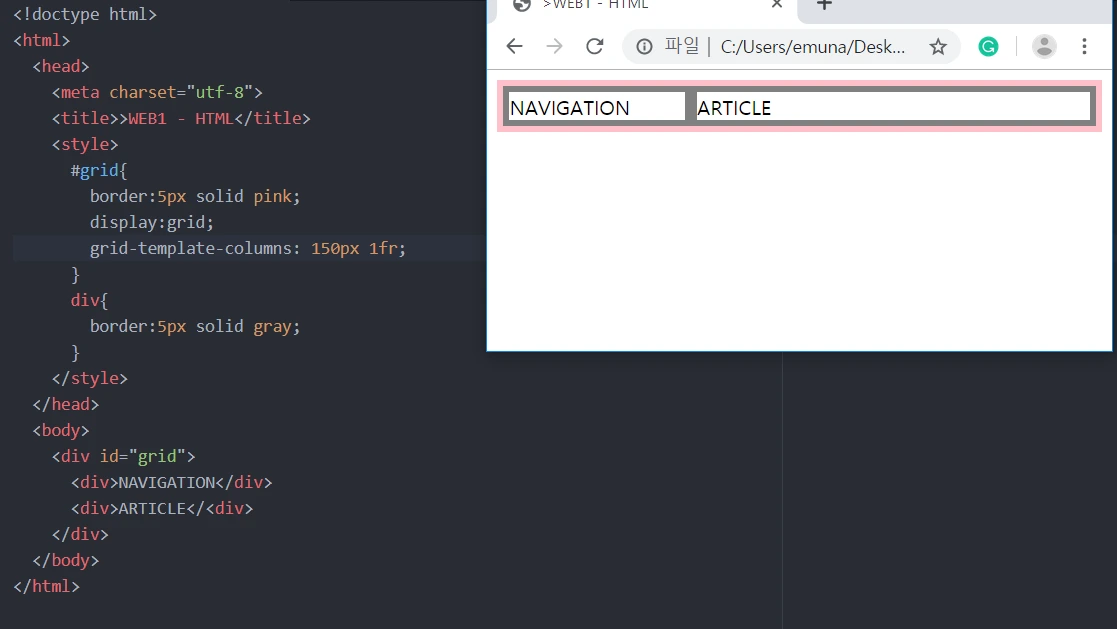Screen dimensions: 1117x629
Task: Click the 'div{' selector in code
Action: pyautogui.click(x=89, y=301)
